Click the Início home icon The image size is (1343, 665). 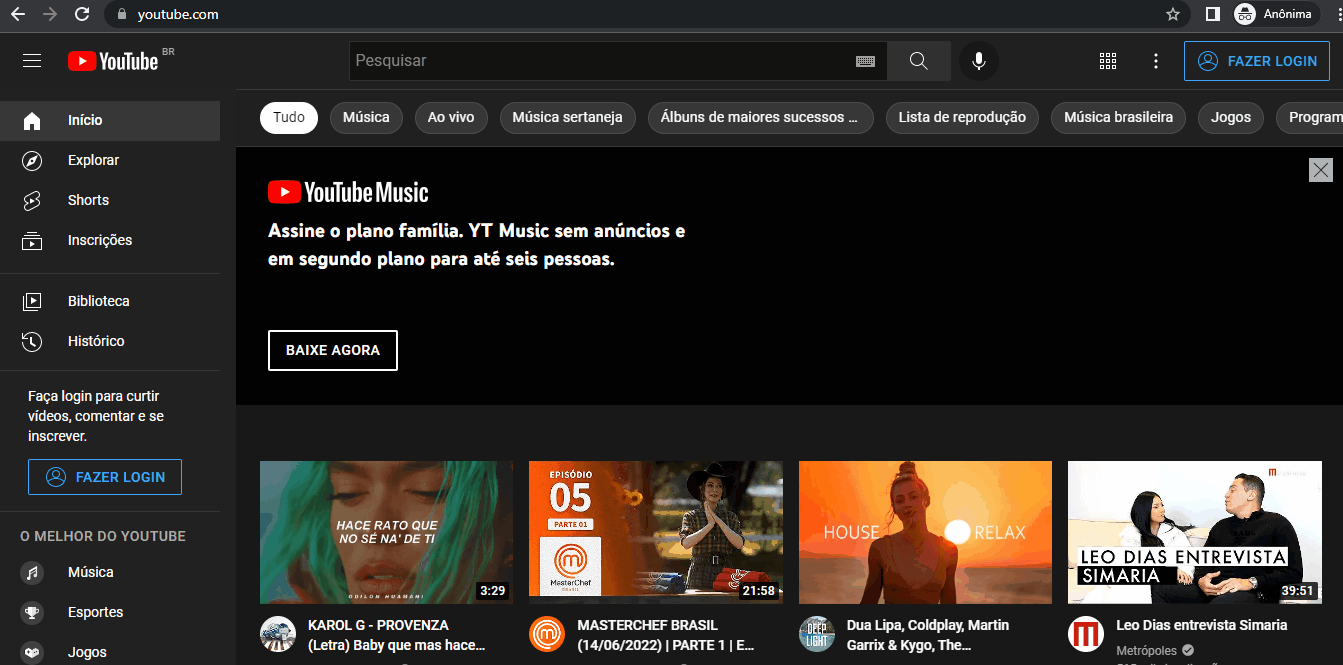(32, 120)
